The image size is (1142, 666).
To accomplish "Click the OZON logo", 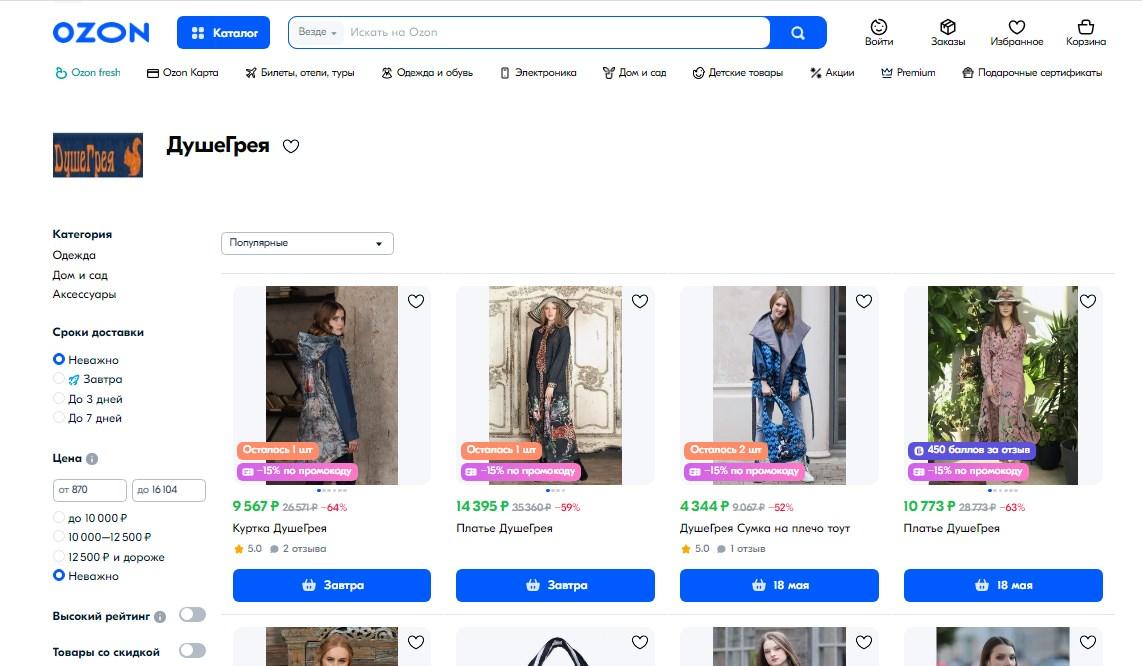I will click(101, 33).
